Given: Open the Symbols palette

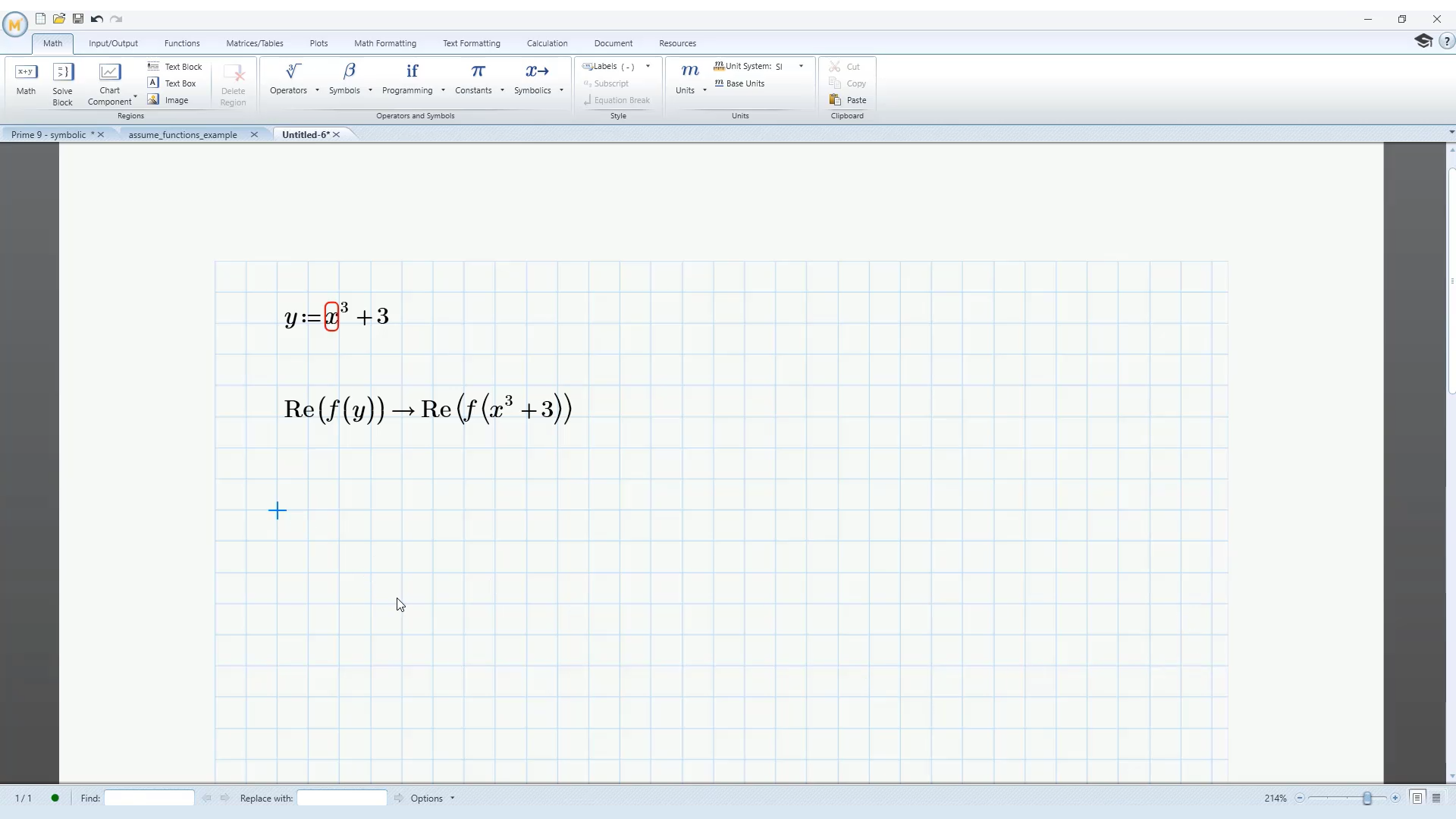Looking at the screenshot, I should pyautogui.click(x=345, y=79).
